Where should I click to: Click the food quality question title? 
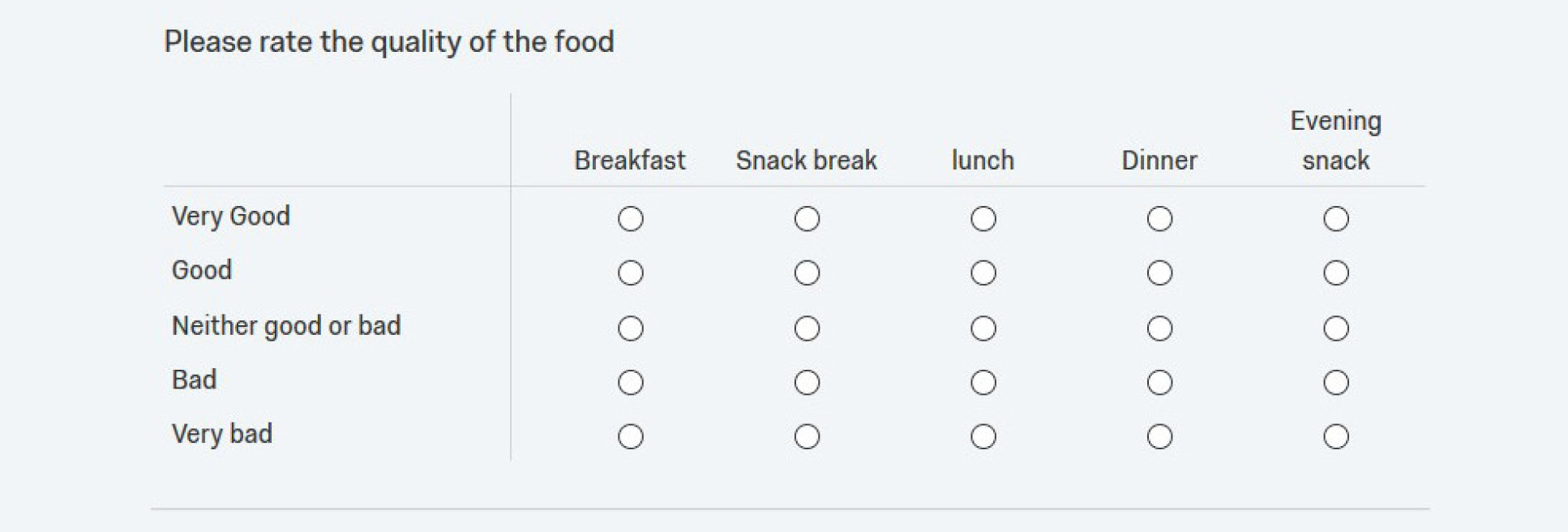[389, 41]
